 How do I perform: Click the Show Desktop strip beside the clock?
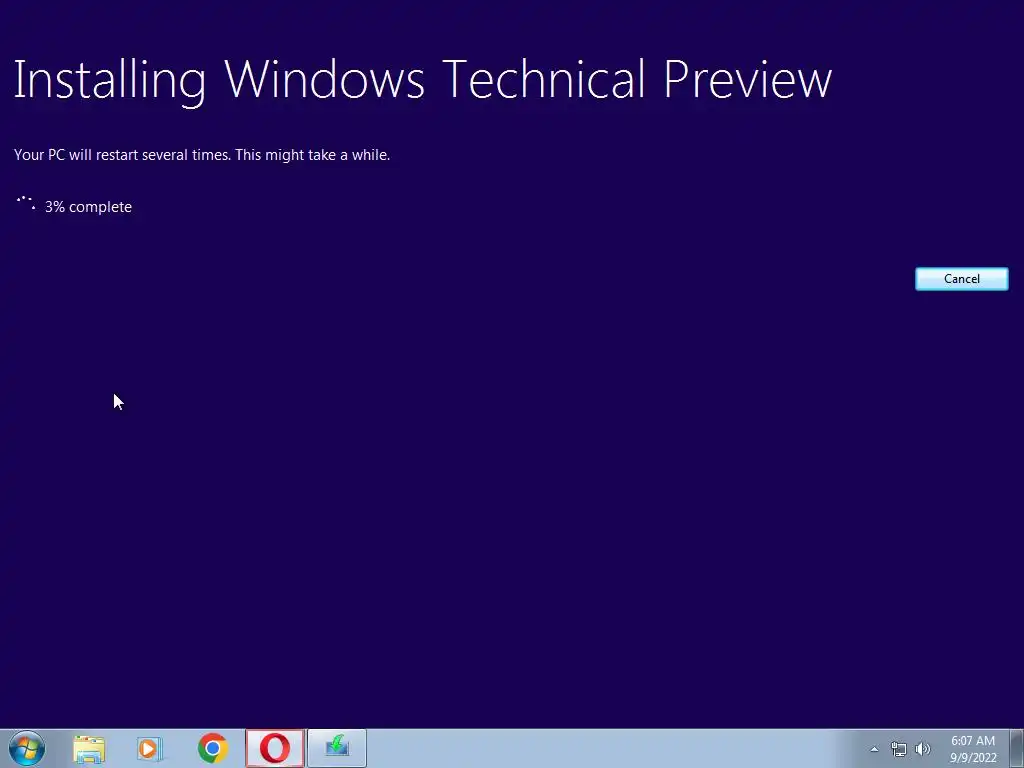[x=1017, y=748]
